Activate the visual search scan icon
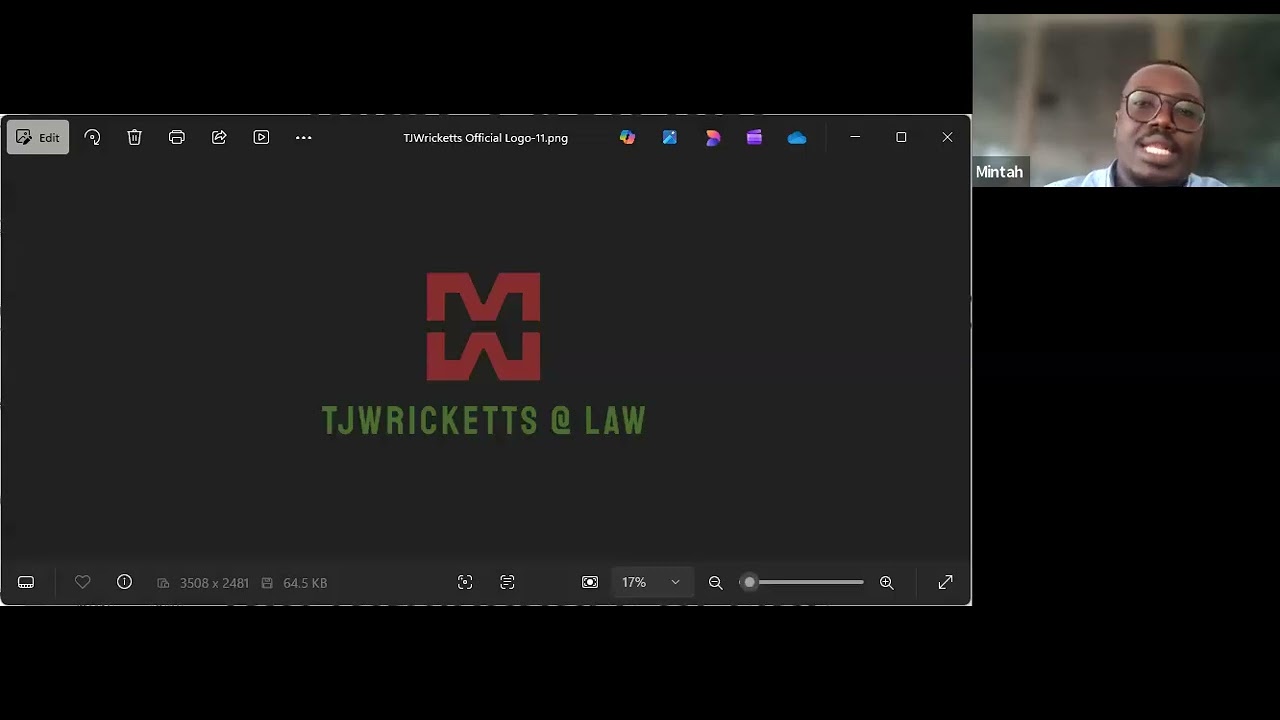This screenshot has width=1280, height=720. (x=465, y=582)
